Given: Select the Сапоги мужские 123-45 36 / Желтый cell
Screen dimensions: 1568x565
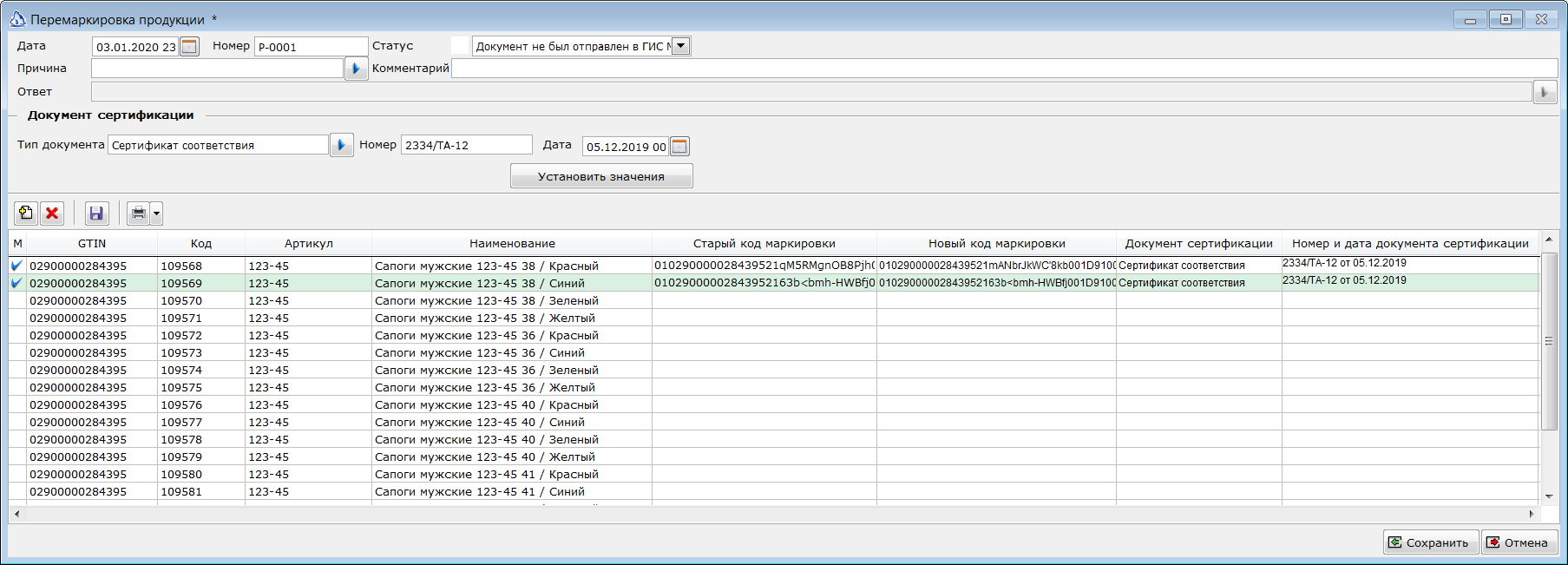Looking at the screenshot, I should pos(512,387).
